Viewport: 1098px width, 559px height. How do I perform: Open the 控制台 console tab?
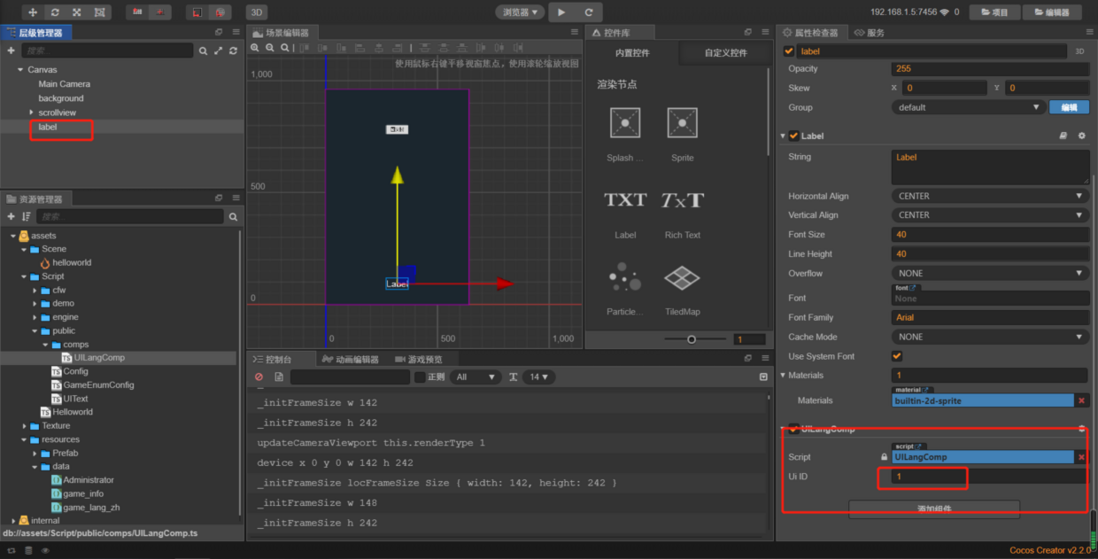coord(273,359)
